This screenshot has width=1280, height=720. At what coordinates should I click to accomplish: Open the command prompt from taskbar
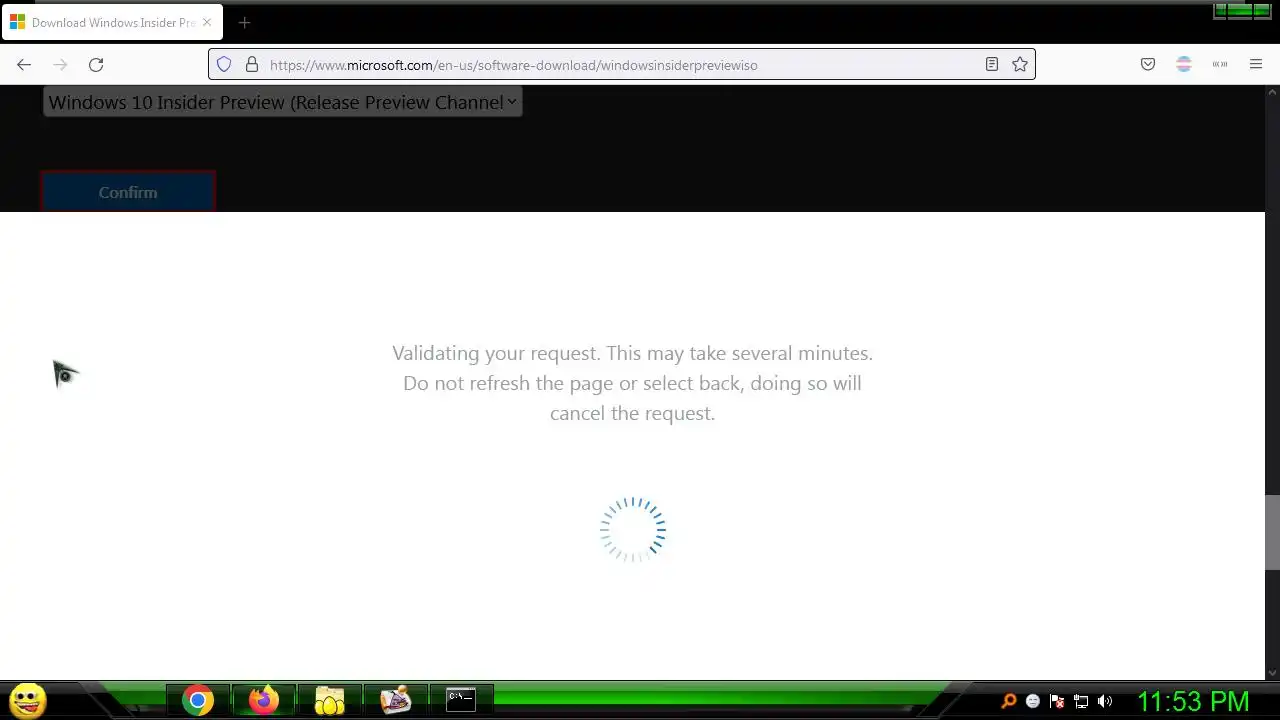tap(461, 701)
